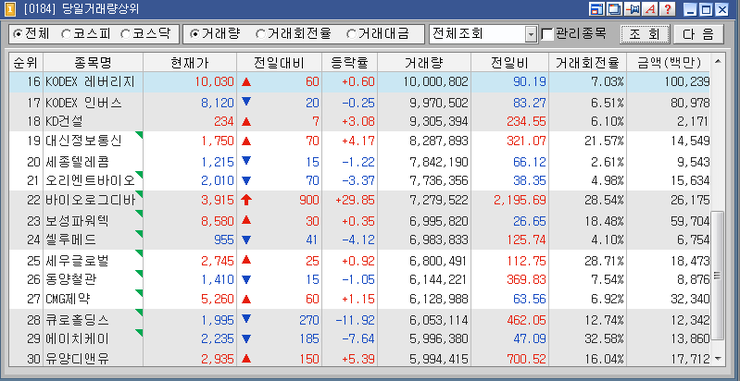Select the 코스닥 radio button
Screen dimensions: 740x381
point(126,34)
